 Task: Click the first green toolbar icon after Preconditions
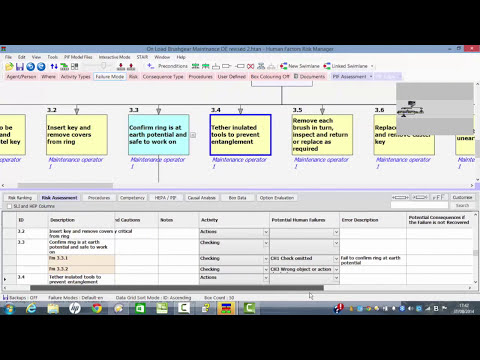(195, 66)
